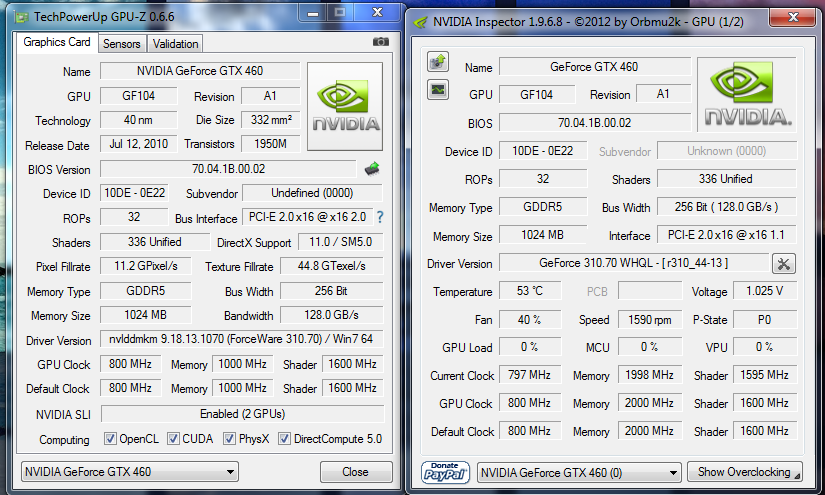Click the GPU-Z Bus Width value 256 Bit
This screenshot has width=825, height=495.
pyautogui.click(x=331, y=291)
